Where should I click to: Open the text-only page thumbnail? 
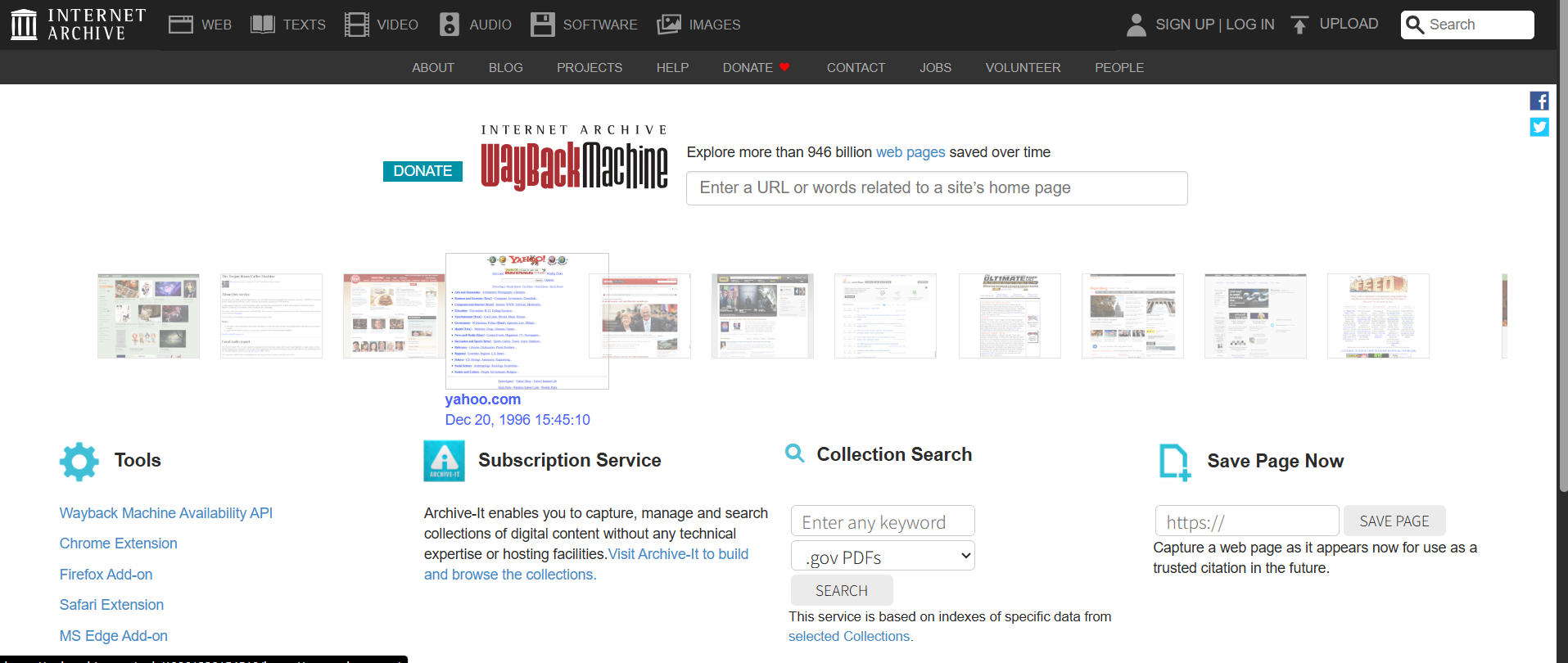pos(271,316)
